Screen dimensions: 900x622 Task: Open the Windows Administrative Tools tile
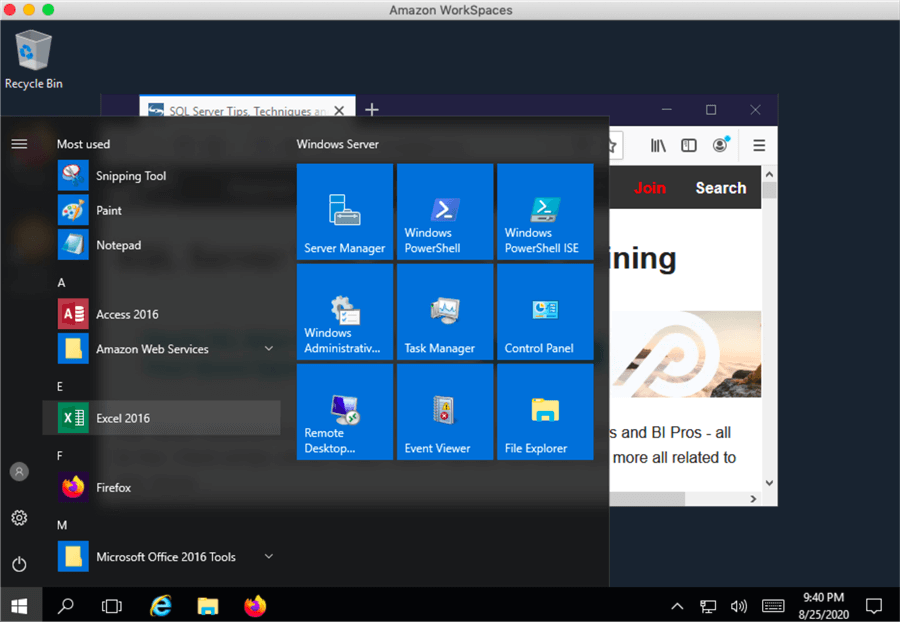(x=345, y=311)
